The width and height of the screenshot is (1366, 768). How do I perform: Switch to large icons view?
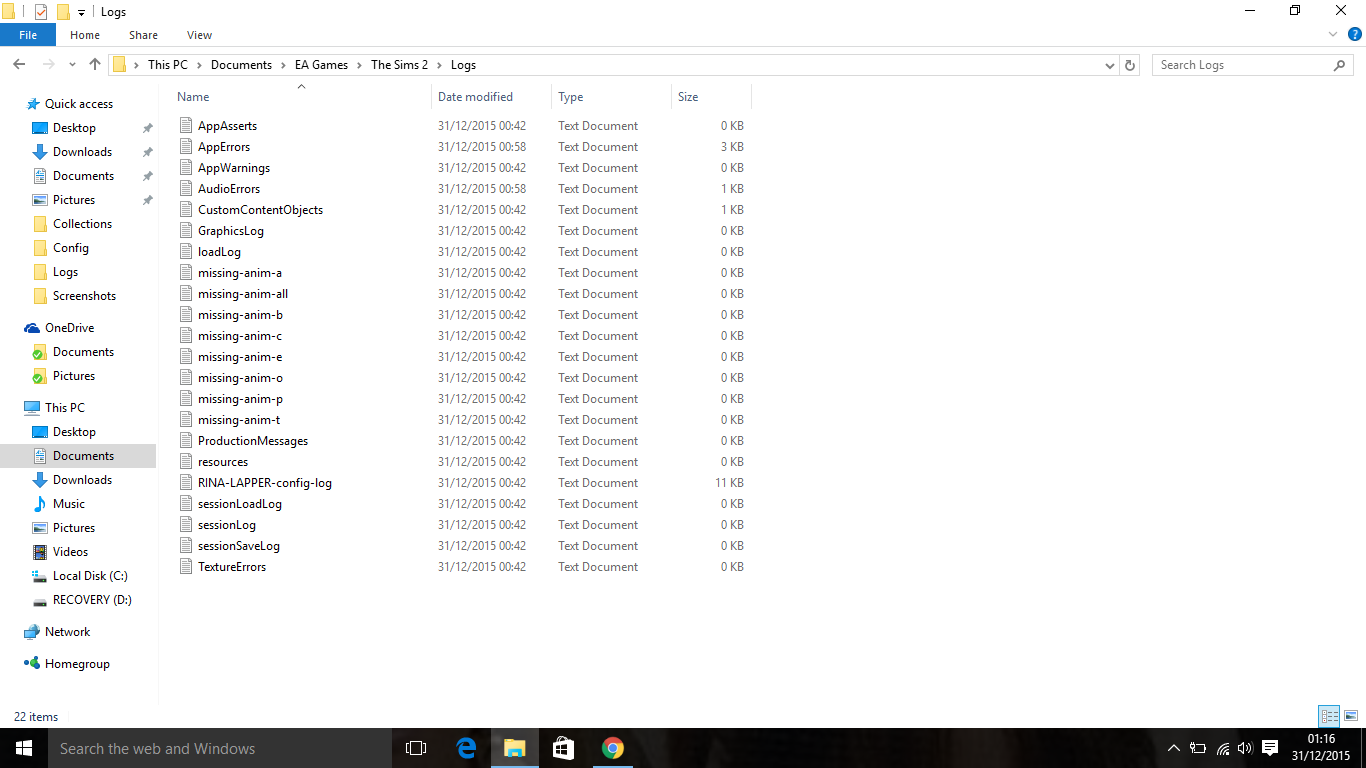click(1350, 716)
